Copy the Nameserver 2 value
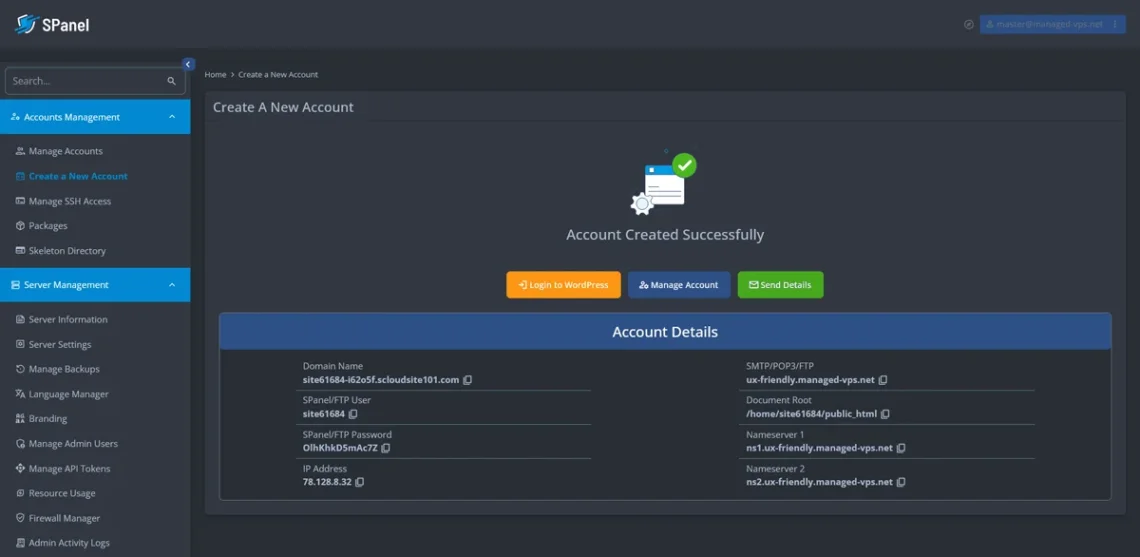Image resolution: width=1140 pixels, height=557 pixels. tap(901, 482)
